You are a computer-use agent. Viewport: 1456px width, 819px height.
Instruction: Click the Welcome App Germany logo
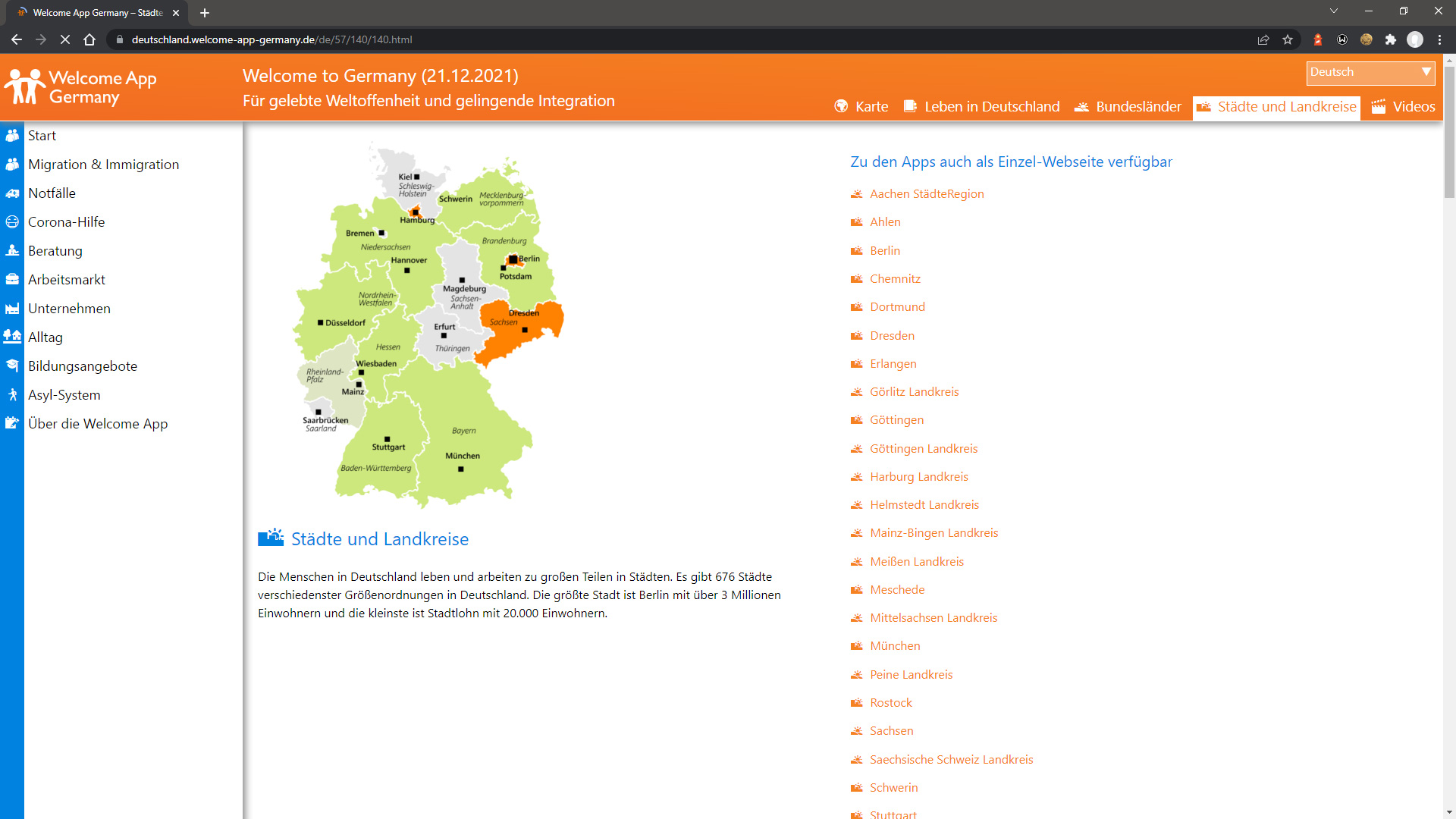coord(80,87)
